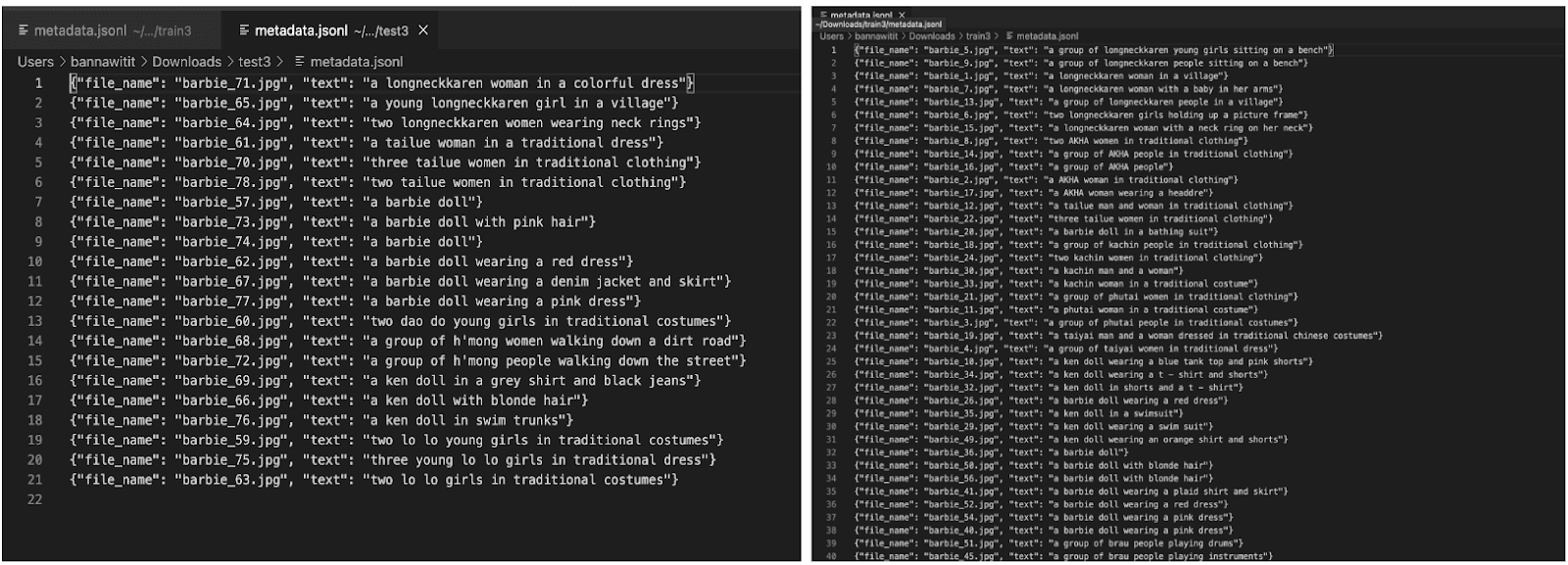Click line number 22 in the test3 editor
This screenshot has height=565, width=1568.
(34, 499)
